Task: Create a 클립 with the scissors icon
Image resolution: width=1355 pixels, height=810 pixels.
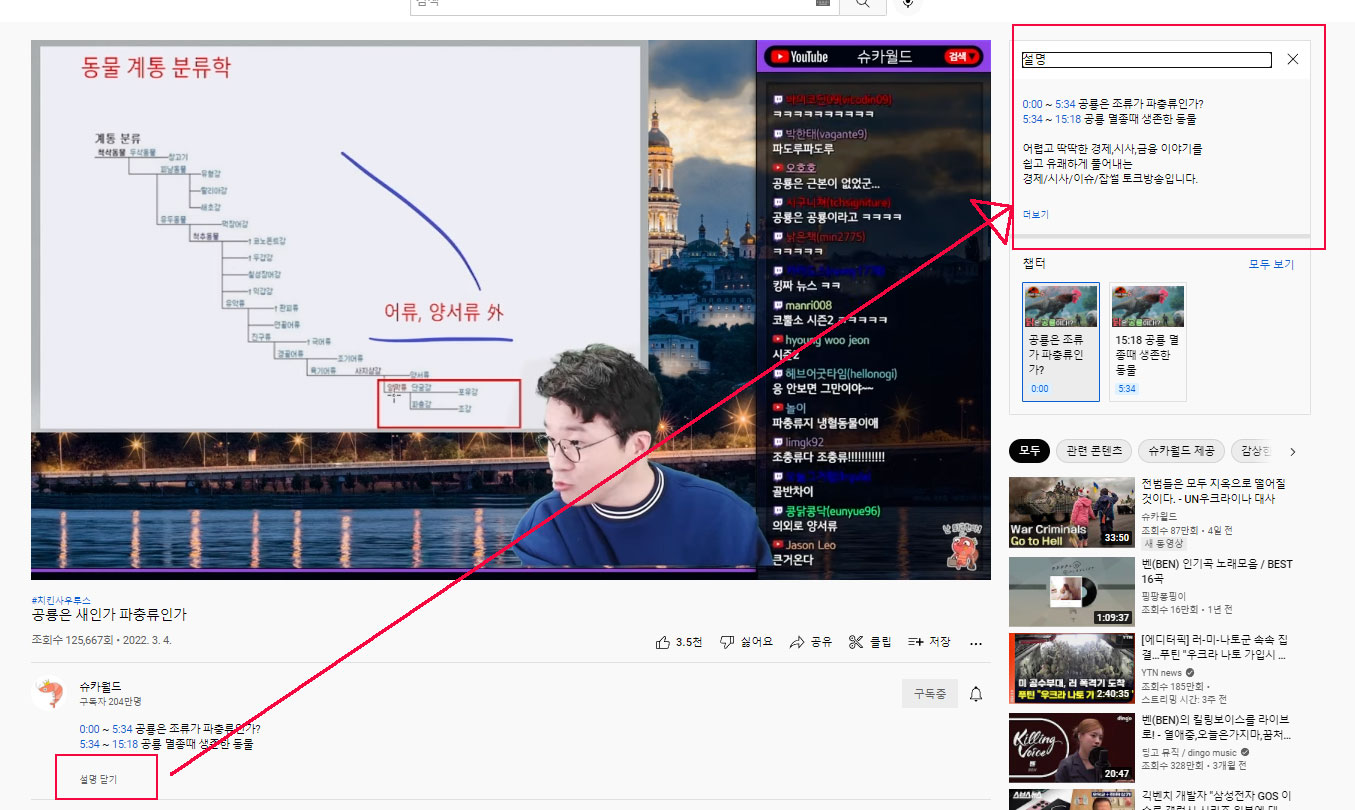Action: pos(869,642)
